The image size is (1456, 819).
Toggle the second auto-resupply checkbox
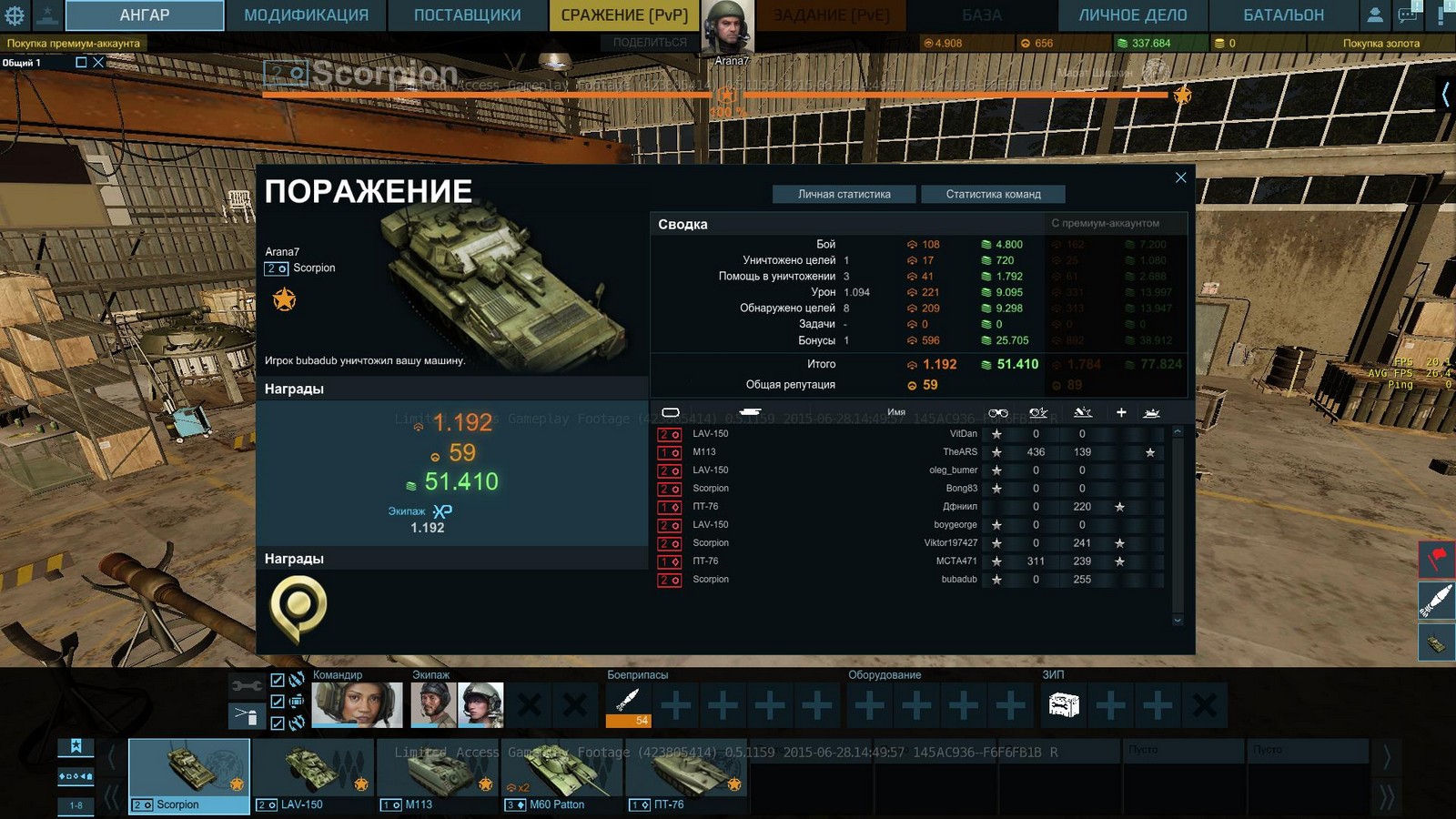(x=278, y=702)
